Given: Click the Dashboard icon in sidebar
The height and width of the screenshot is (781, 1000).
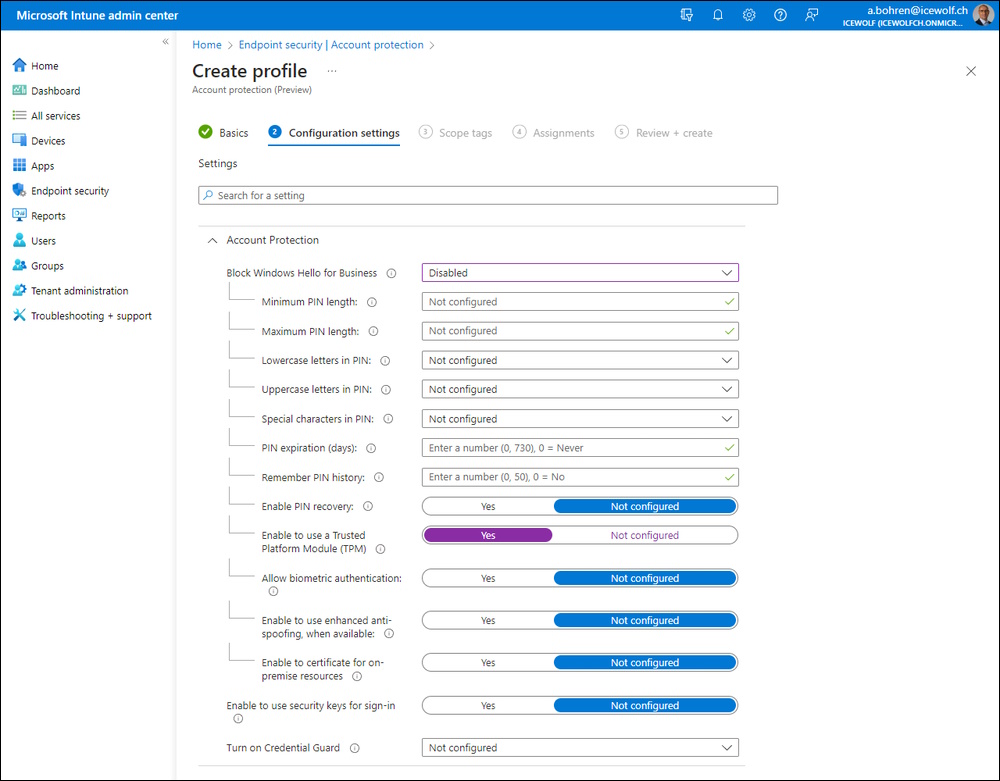Looking at the screenshot, I should pos(20,91).
